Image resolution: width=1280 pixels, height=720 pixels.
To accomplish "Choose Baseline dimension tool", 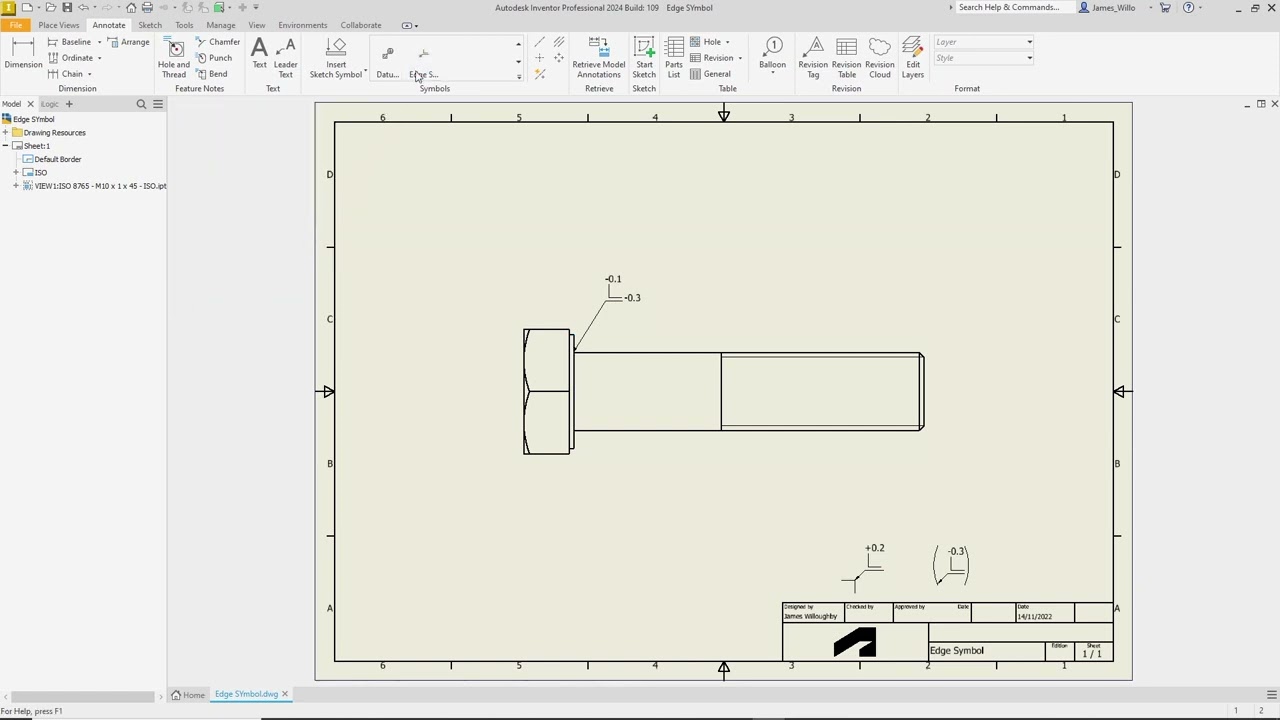I will pyautogui.click(x=69, y=42).
